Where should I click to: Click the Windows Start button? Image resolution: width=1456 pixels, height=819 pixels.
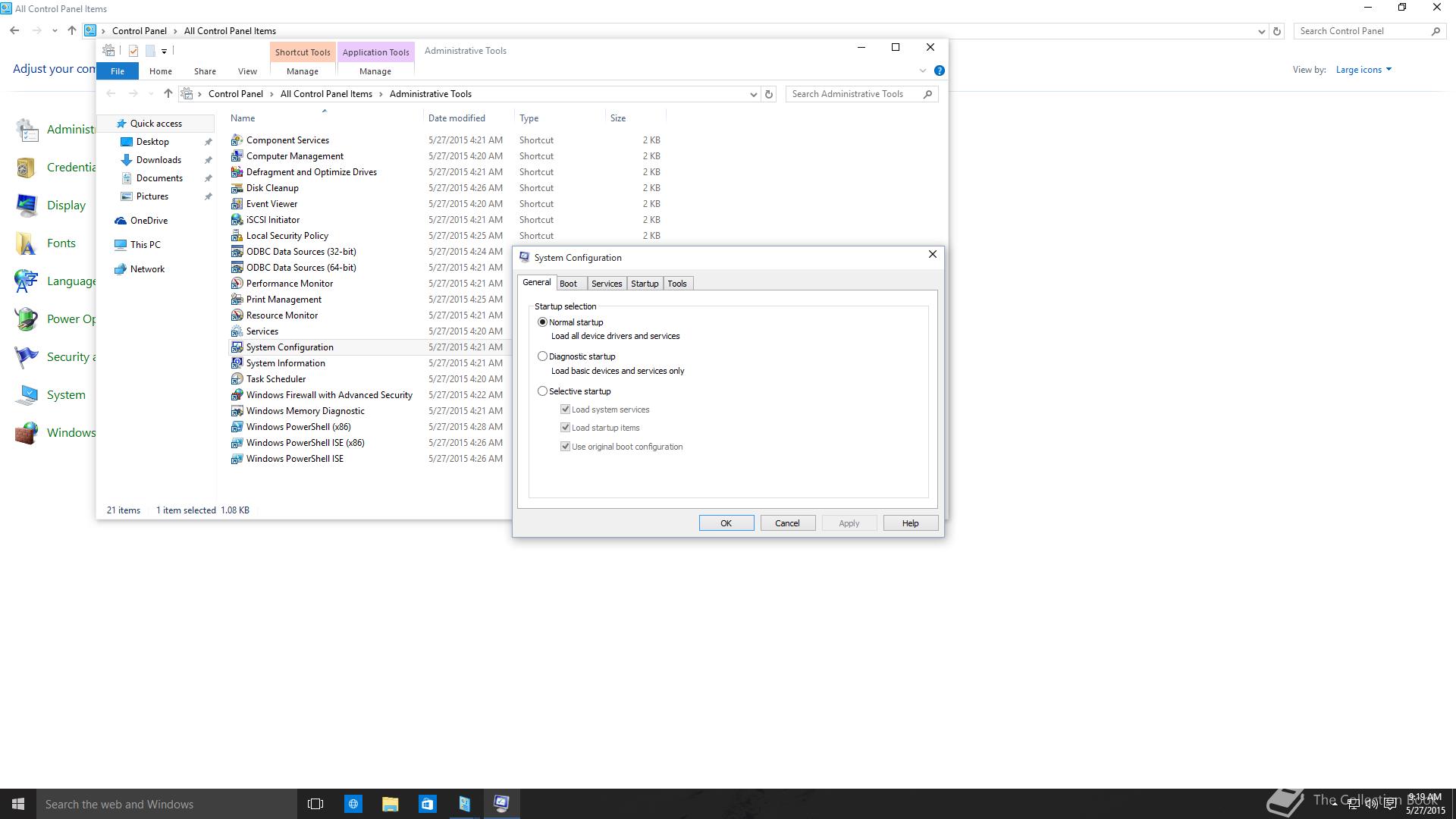click(x=18, y=804)
